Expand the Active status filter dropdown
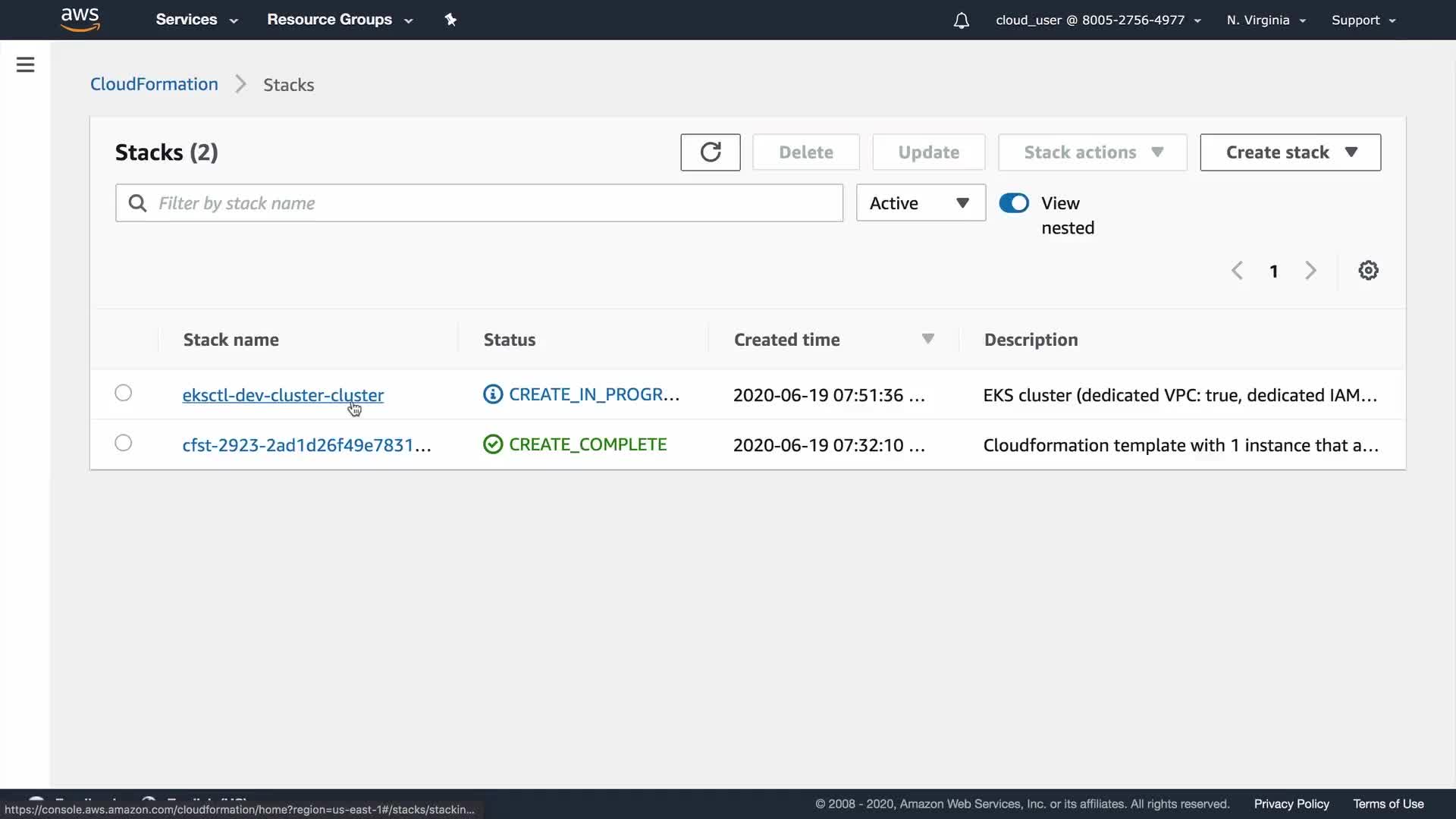The image size is (1456, 819). (x=920, y=203)
